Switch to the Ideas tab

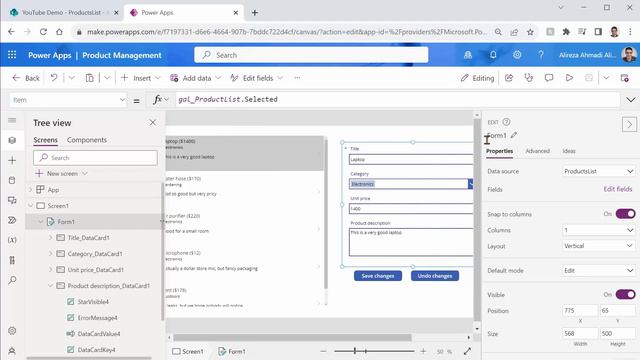click(569, 151)
